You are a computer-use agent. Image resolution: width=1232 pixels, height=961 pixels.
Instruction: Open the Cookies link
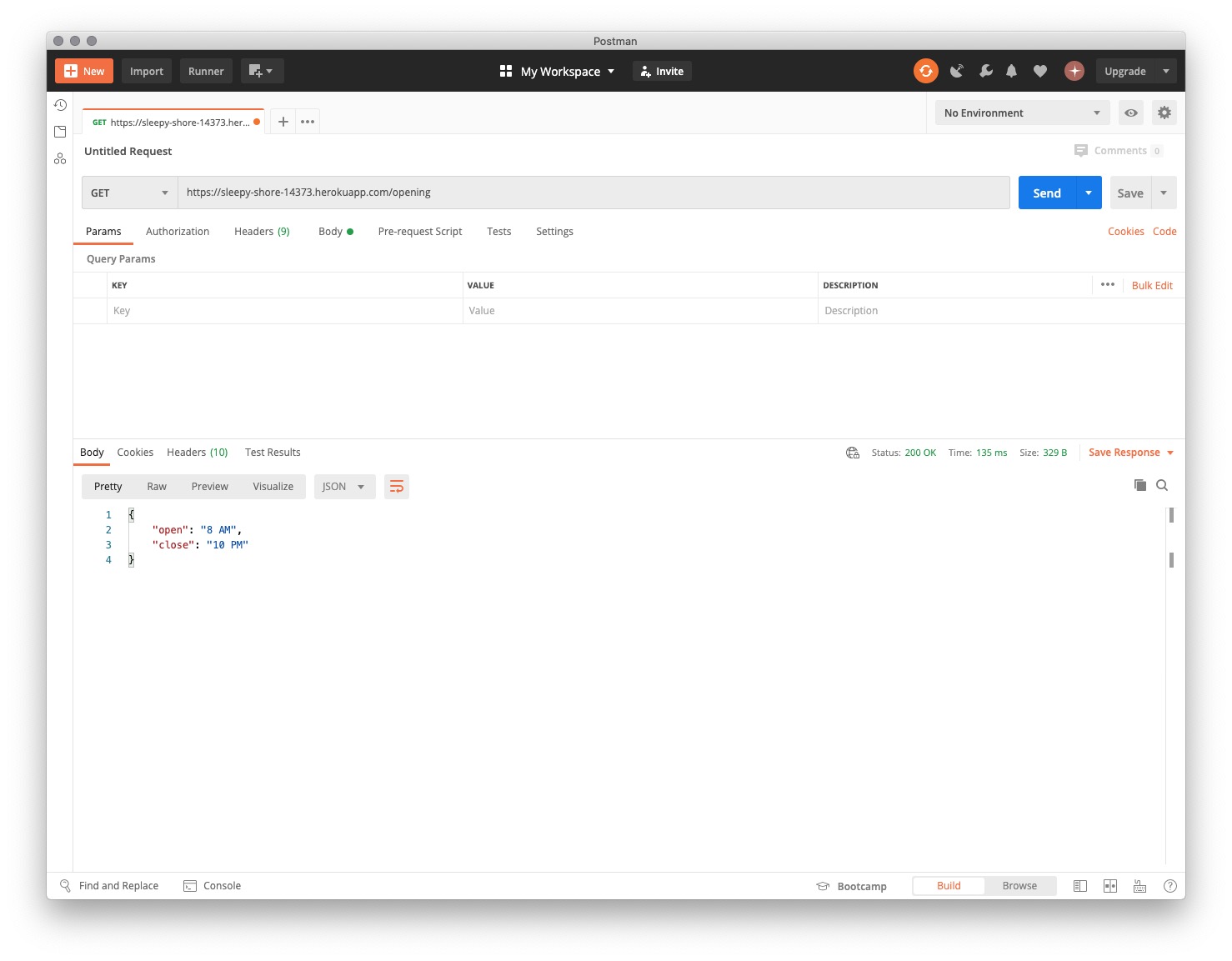click(1125, 231)
